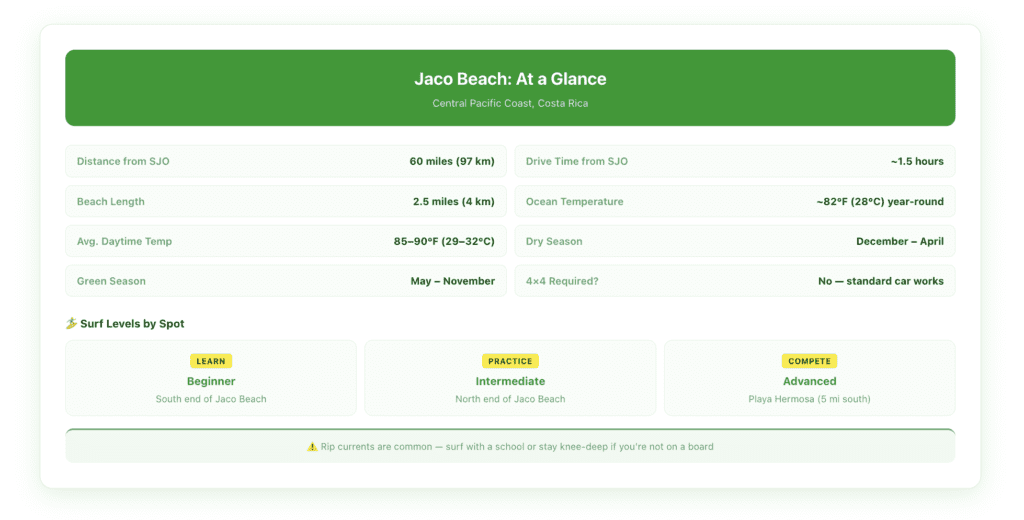Select the 'Intermediate' surf level heading
Screen dimensions: 1024x520
pyautogui.click(x=510, y=381)
